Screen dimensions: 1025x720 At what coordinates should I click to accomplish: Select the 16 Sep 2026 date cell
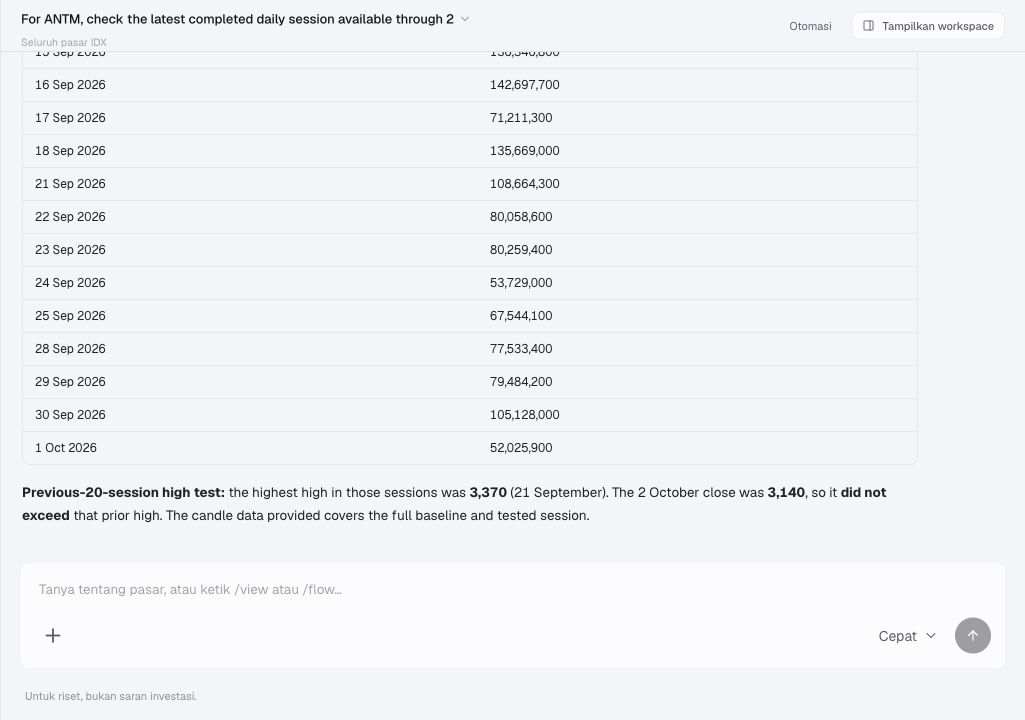click(70, 85)
